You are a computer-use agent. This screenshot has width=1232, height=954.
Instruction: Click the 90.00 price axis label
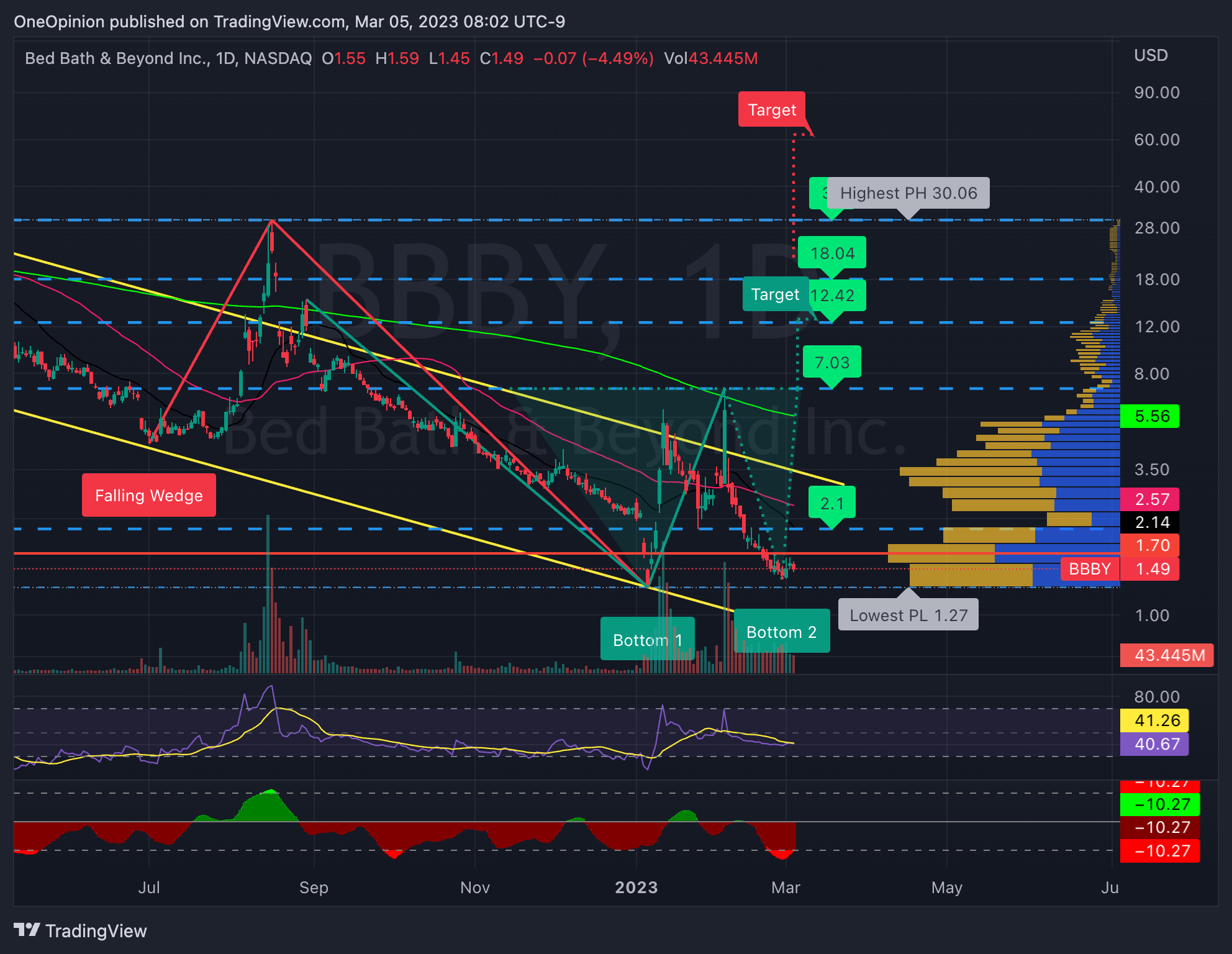(1157, 93)
